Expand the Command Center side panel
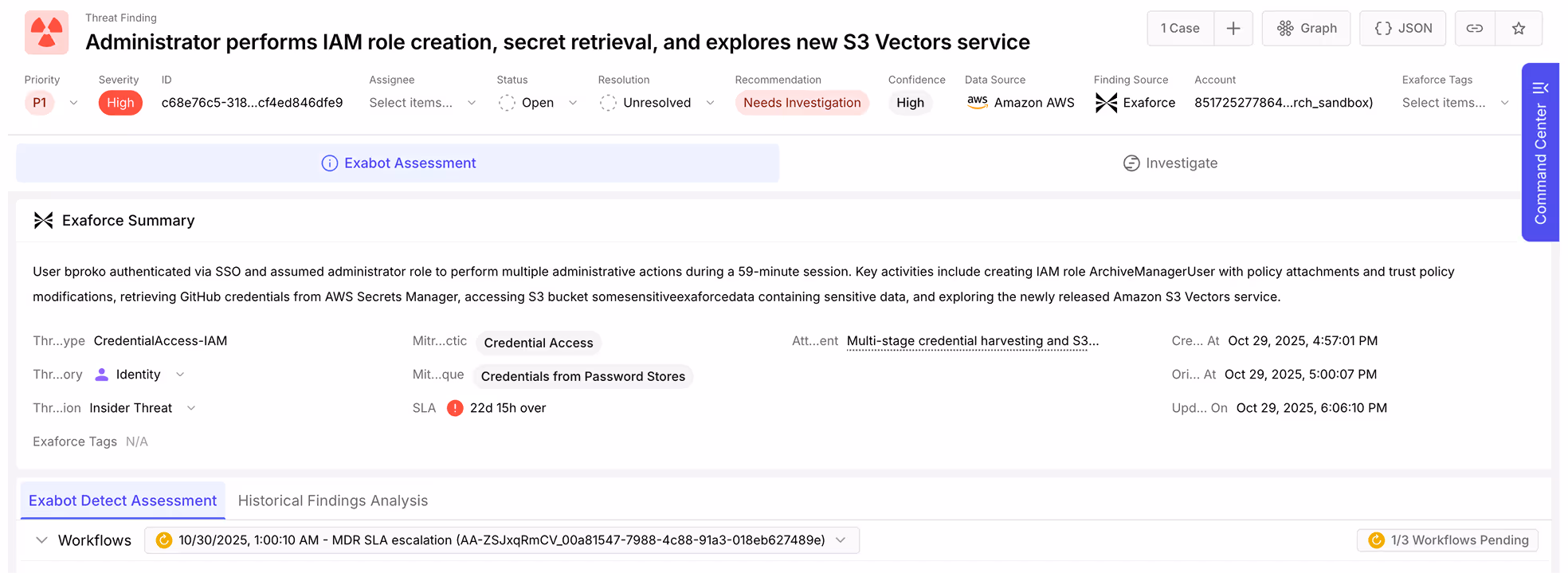Image resolution: width=1568 pixels, height=573 pixels. (1540, 152)
